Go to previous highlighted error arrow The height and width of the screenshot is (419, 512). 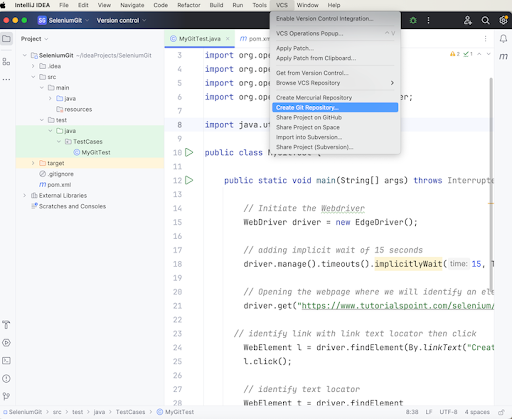(x=479, y=54)
